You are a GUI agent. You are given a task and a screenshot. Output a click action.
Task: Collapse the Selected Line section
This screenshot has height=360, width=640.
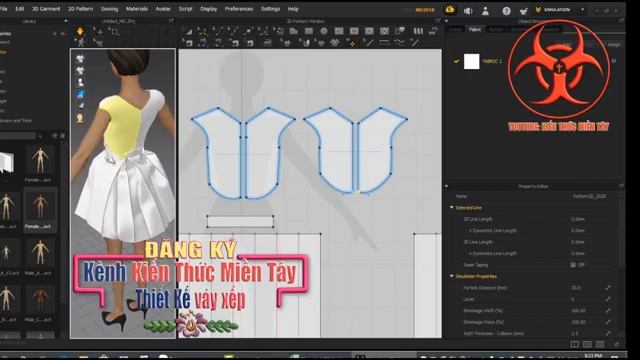[x=452, y=208]
